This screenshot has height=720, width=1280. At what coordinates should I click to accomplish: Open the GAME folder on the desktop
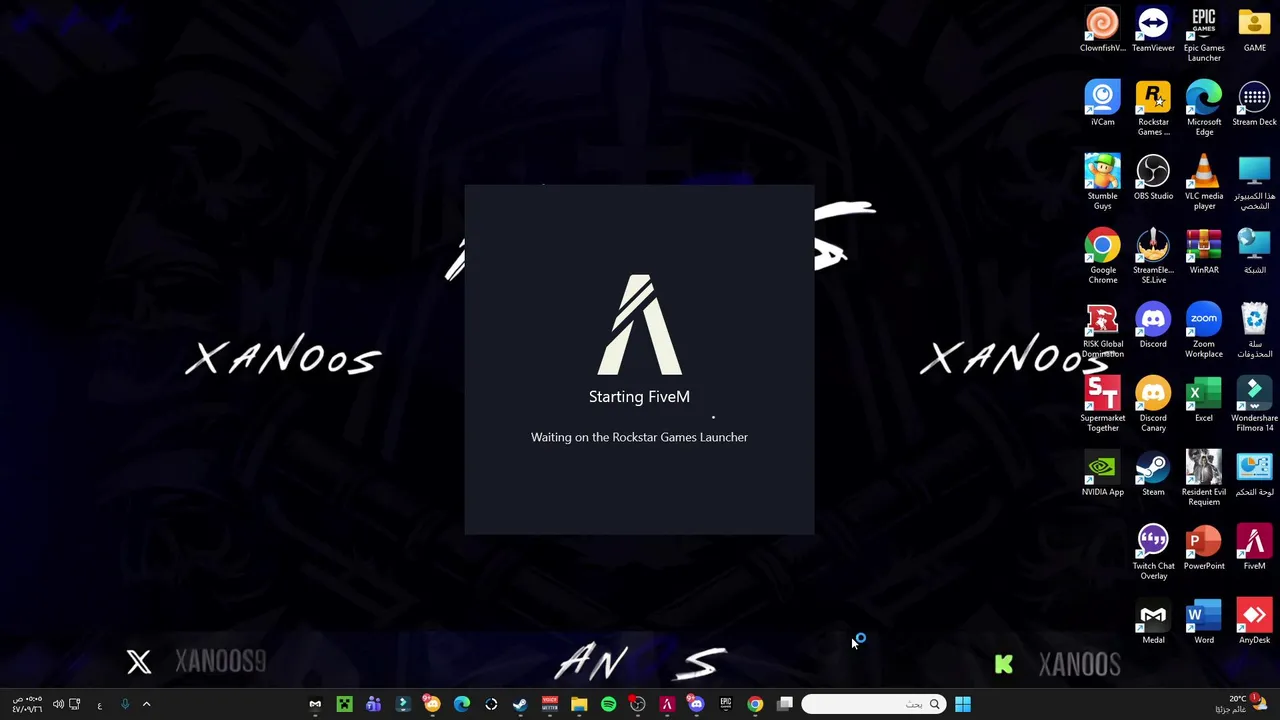(1254, 30)
